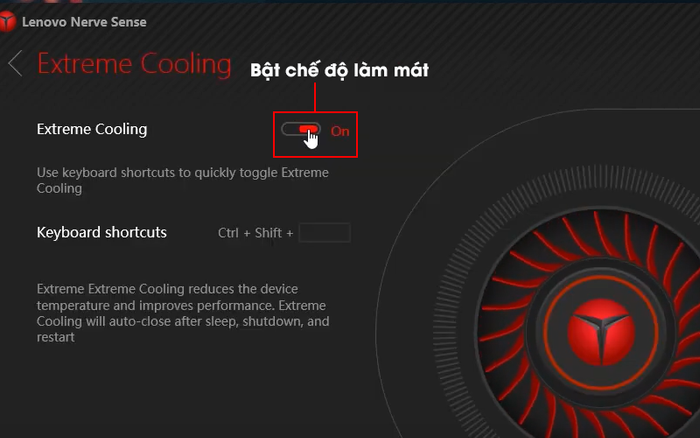The height and width of the screenshot is (438, 700).
Task: Click the keyboard shortcuts hint description text
Action: (183, 180)
